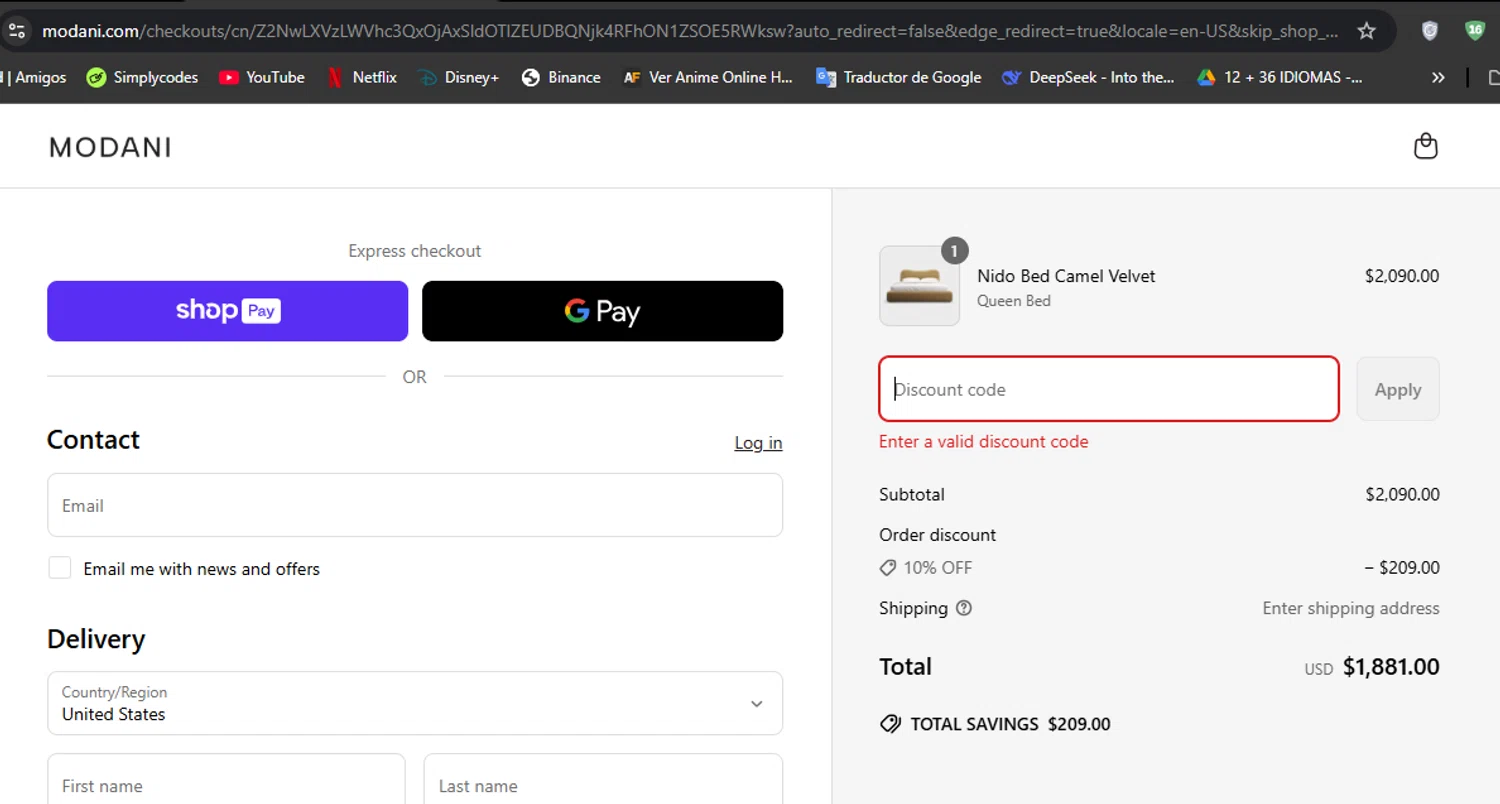Open the DeepSeek bookmark
Image resolution: width=1500 pixels, height=804 pixels.
click(x=1088, y=77)
